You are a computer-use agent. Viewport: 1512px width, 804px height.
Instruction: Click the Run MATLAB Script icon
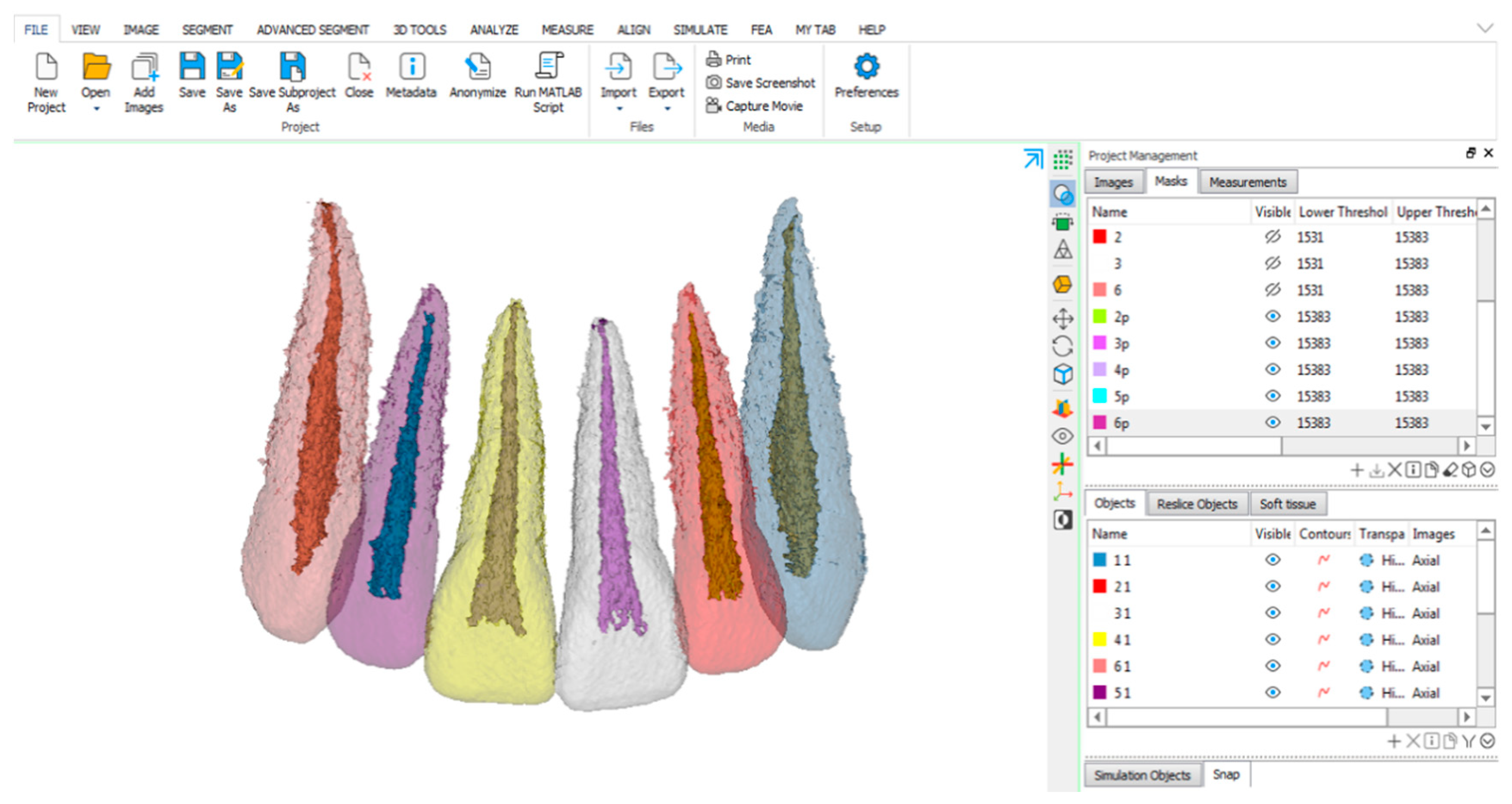pos(548,66)
